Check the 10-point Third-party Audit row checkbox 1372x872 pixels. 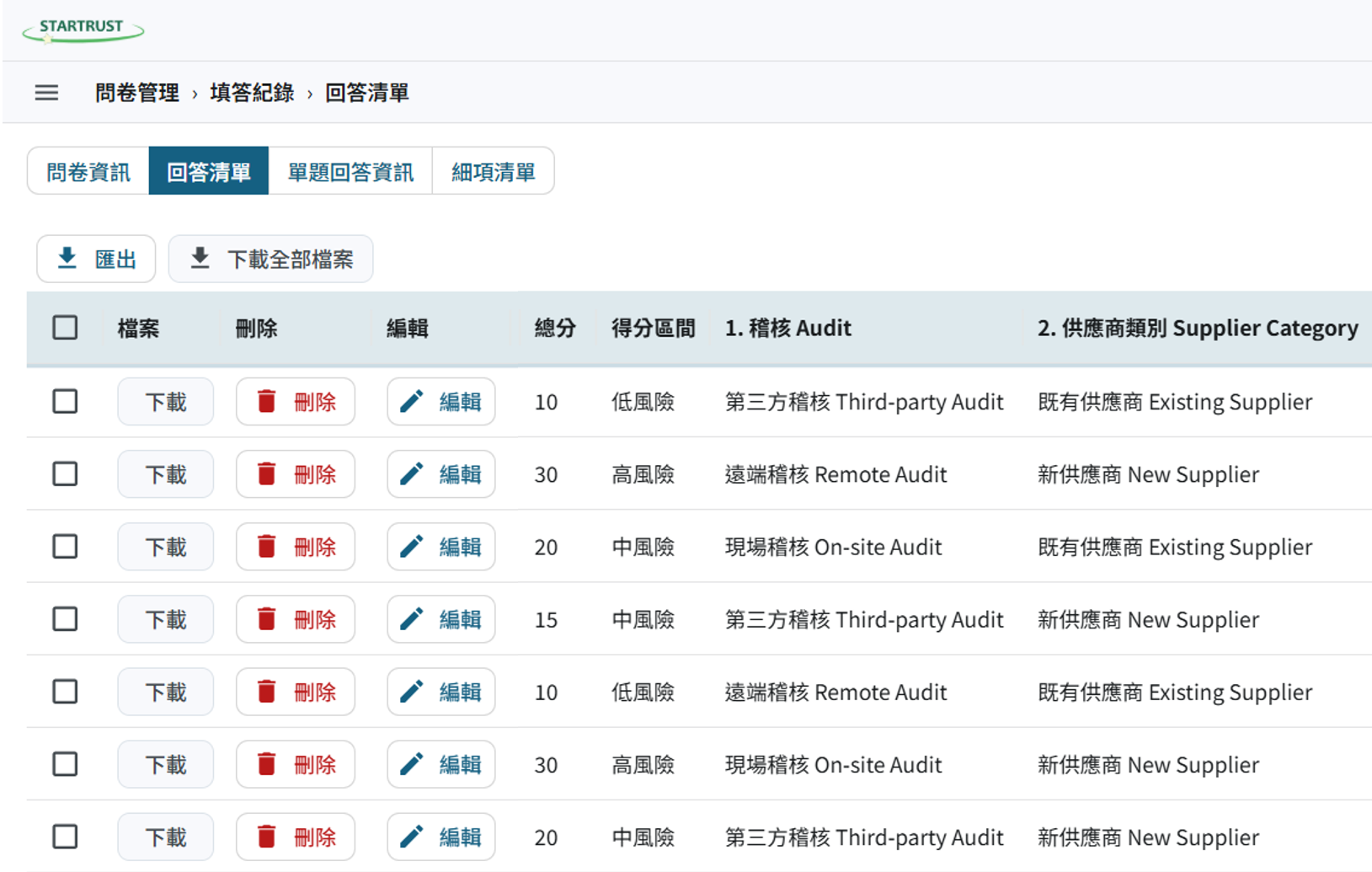tap(65, 402)
